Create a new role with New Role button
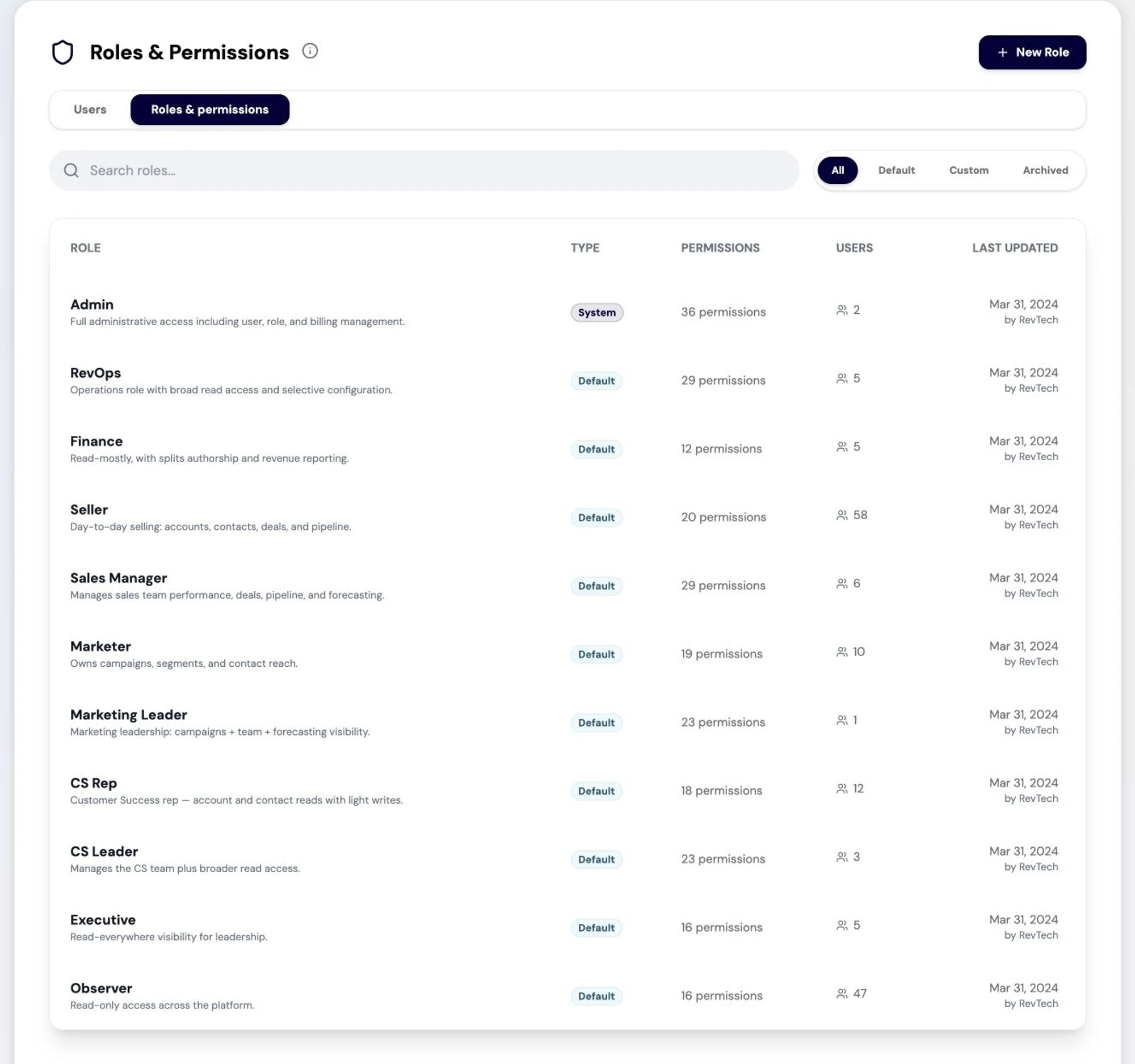This screenshot has width=1135, height=1064. pyautogui.click(x=1032, y=53)
